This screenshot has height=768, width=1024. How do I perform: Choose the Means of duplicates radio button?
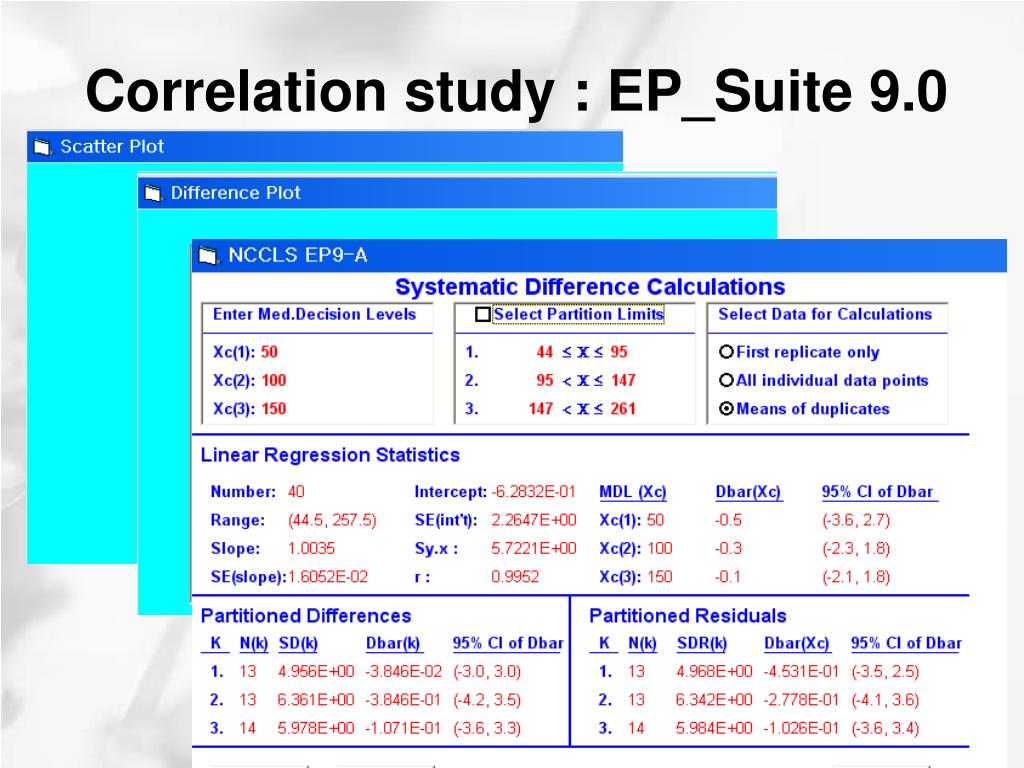726,409
